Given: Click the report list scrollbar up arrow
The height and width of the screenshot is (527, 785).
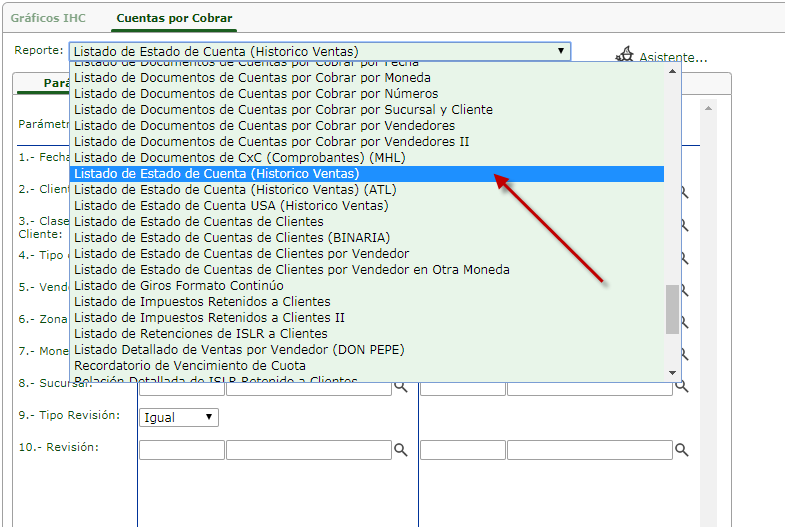Looking at the screenshot, I should [673, 71].
